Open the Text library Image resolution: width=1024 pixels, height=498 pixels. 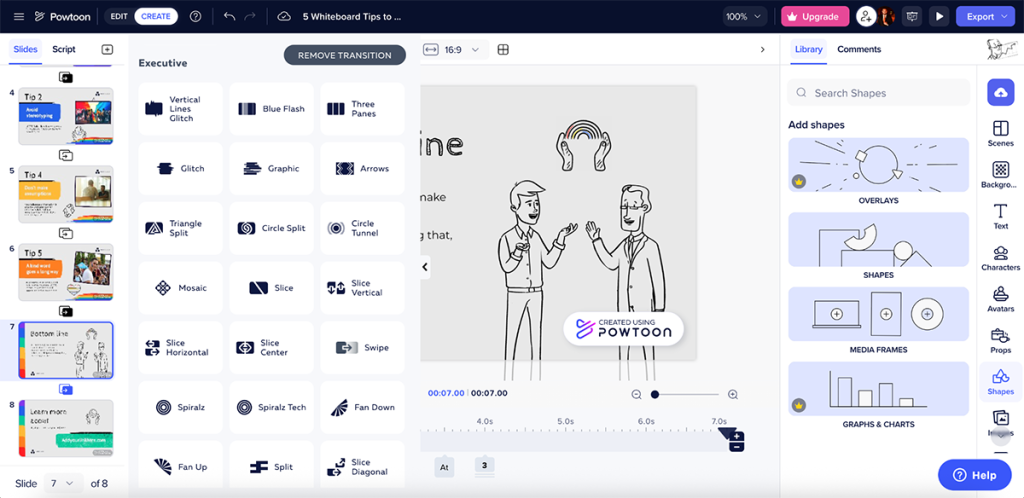(x=1000, y=216)
